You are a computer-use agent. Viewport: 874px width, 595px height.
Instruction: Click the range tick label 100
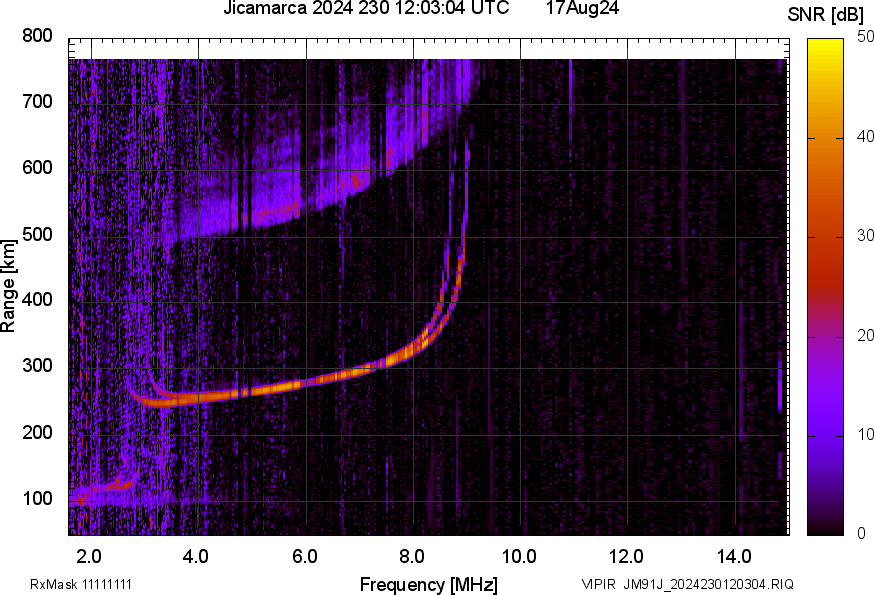pyautogui.click(x=37, y=498)
